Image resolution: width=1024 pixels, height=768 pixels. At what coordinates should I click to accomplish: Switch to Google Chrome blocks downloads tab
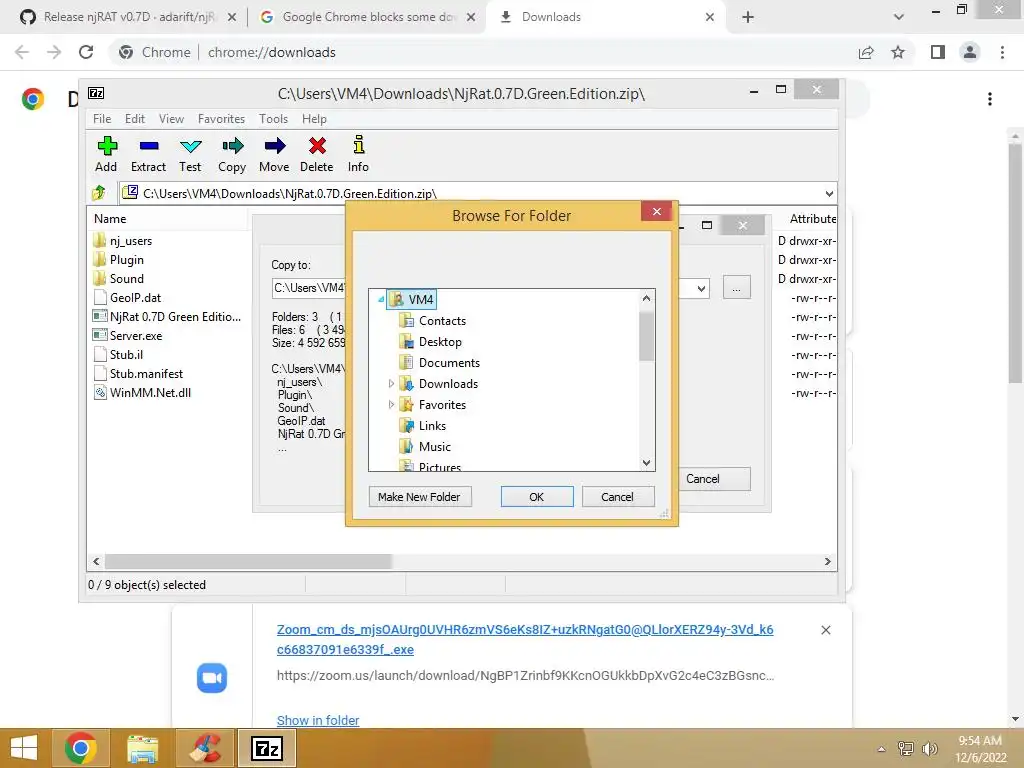[x=367, y=17]
